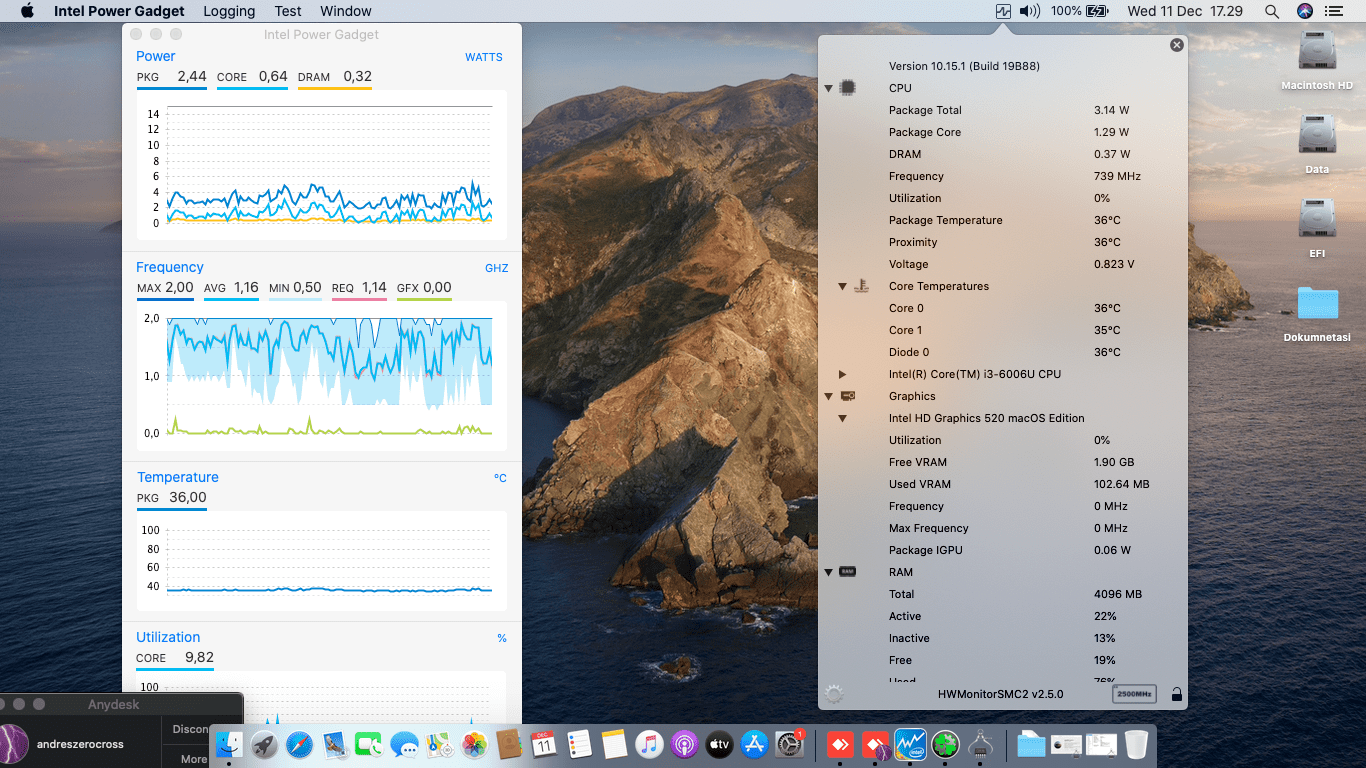Screen dimensions: 1366x768
Task: Close the HWMonitor popup panel
Action: point(1176,45)
